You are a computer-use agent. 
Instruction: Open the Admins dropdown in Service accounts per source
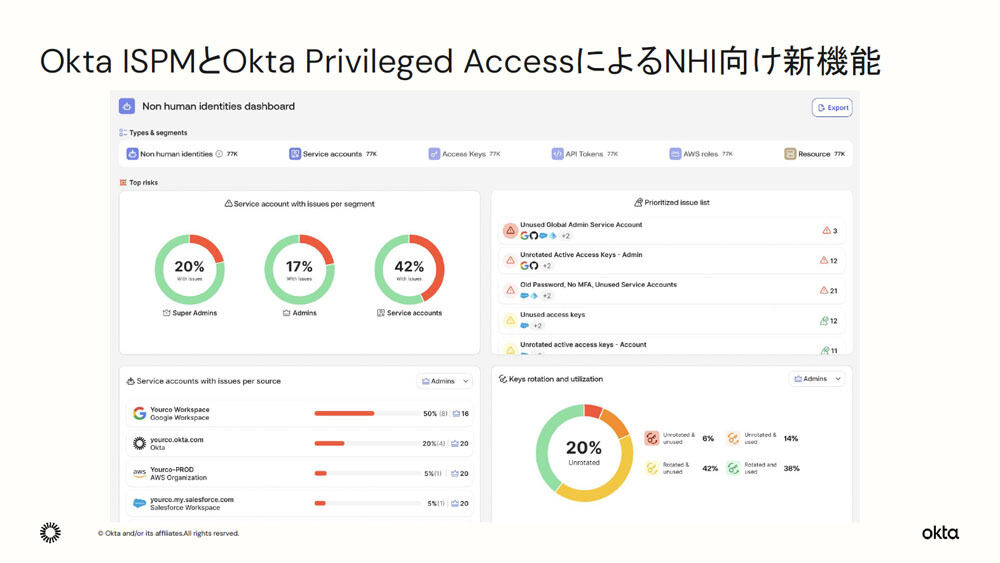pos(445,381)
